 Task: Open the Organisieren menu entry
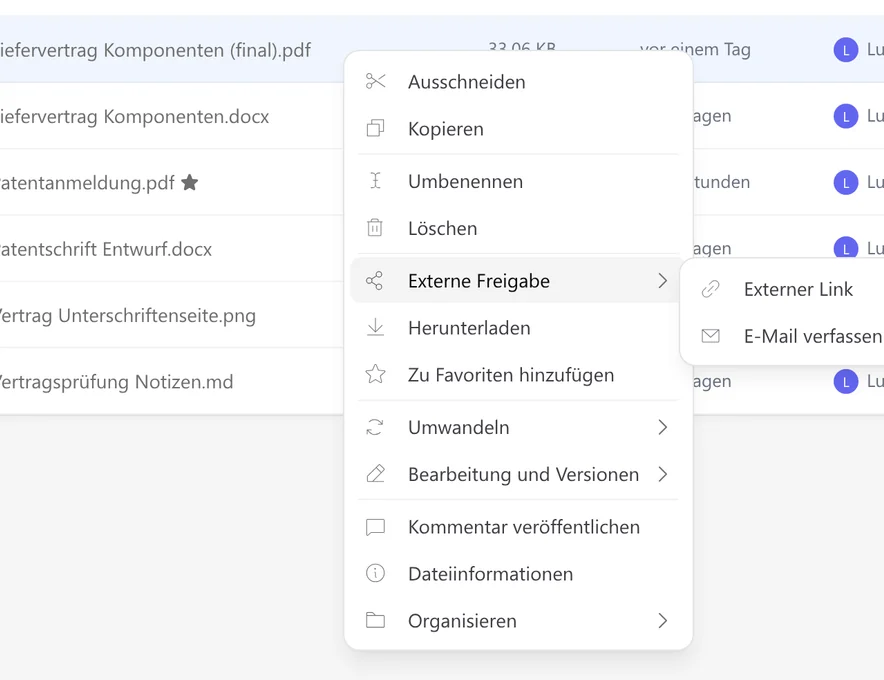519,620
